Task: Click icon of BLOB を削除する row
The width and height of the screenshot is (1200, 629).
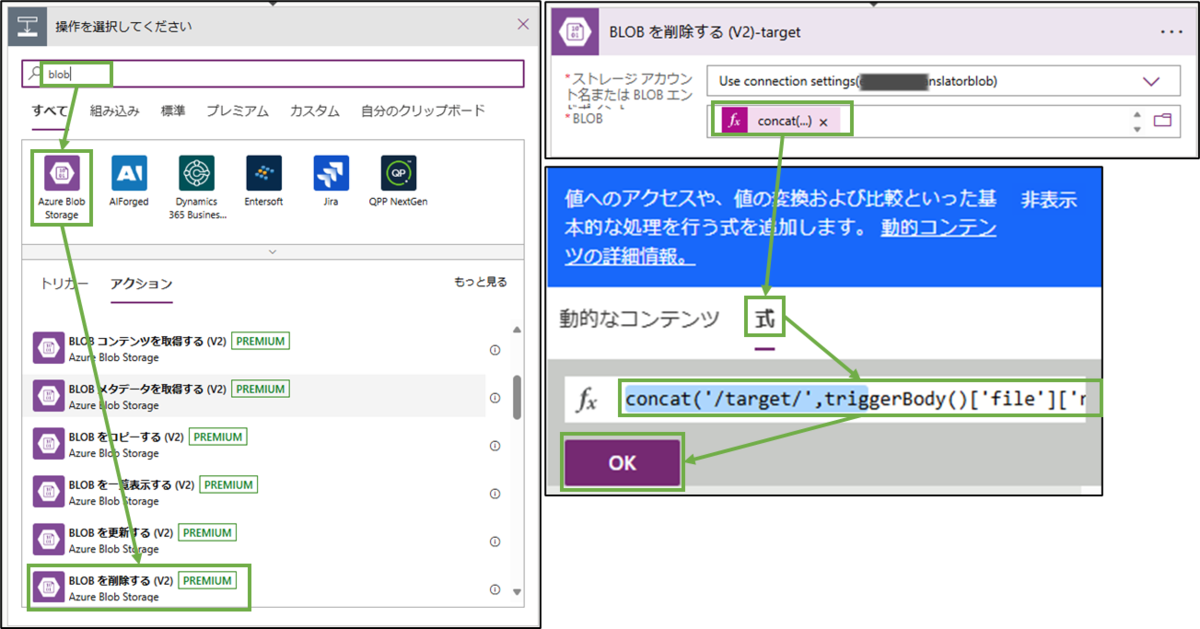Action: [x=47, y=588]
